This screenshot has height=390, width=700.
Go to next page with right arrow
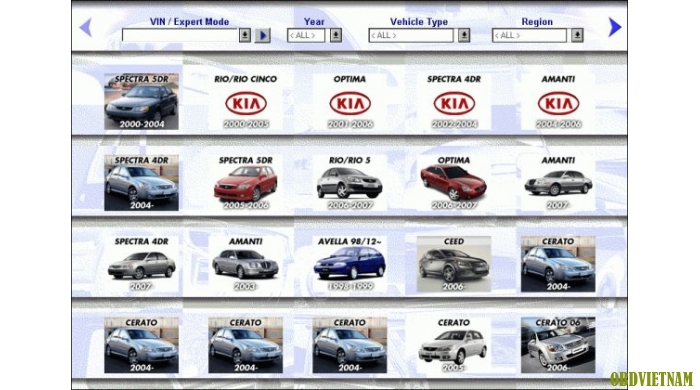pyautogui.click(x=615, y=27)
